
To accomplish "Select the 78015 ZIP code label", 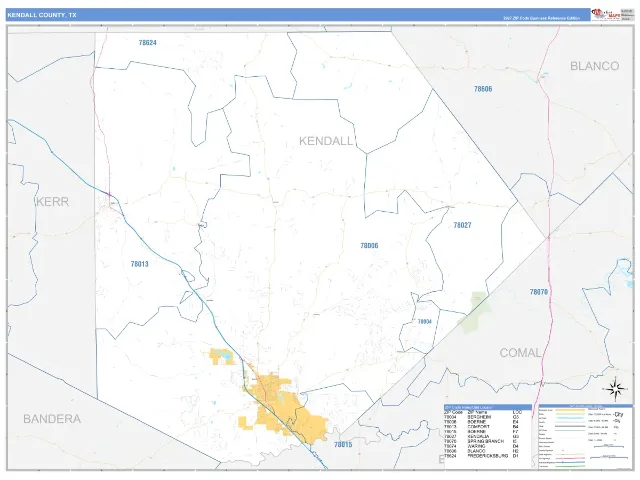I will click(x=343, y=444).
